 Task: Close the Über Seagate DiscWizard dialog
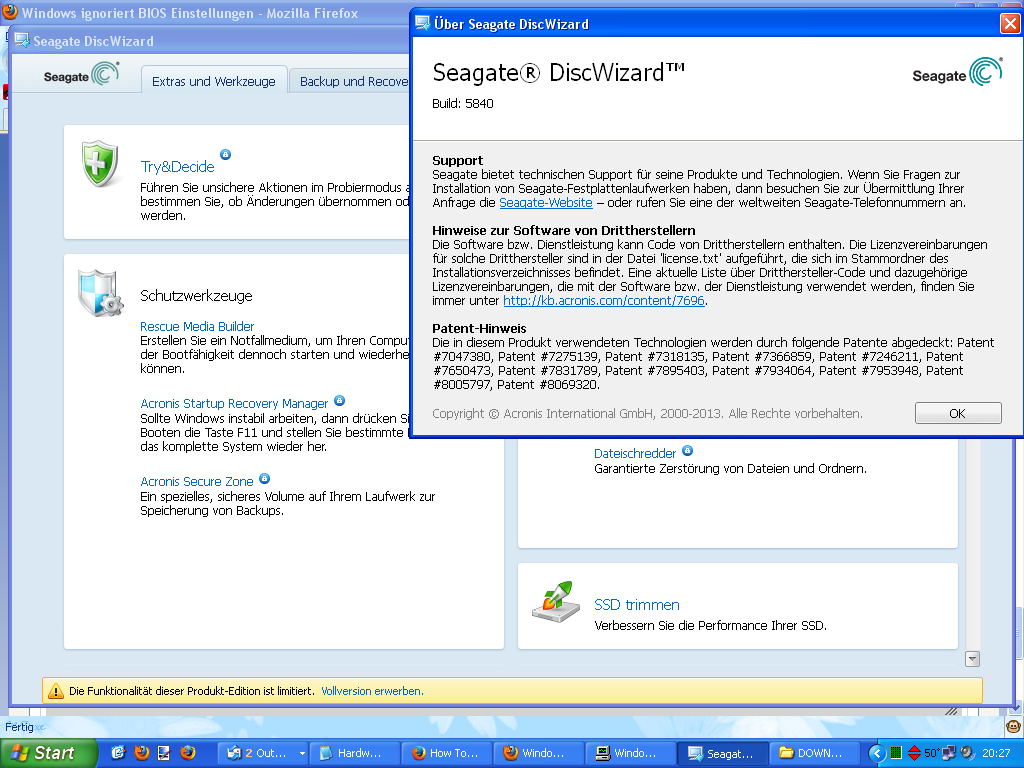pyautogui.click(x=1010, y=24)
